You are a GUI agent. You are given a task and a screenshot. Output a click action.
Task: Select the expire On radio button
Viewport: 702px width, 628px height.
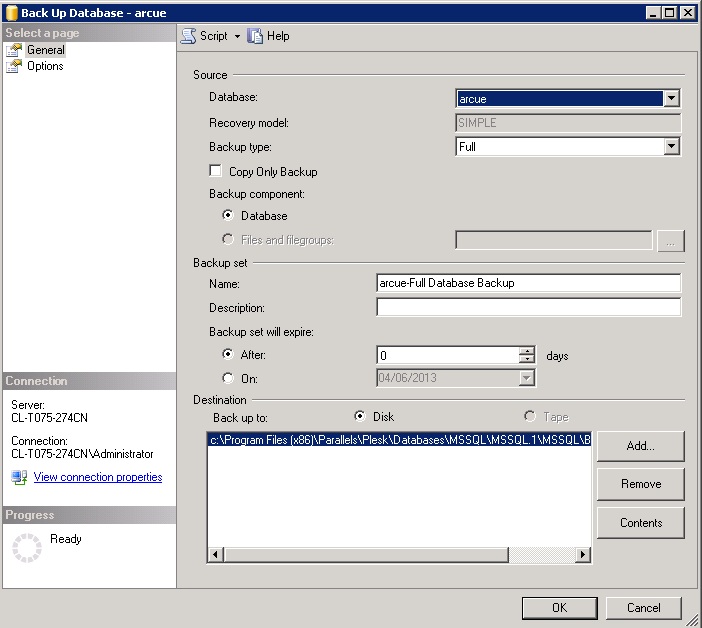[x=228, y=378]
